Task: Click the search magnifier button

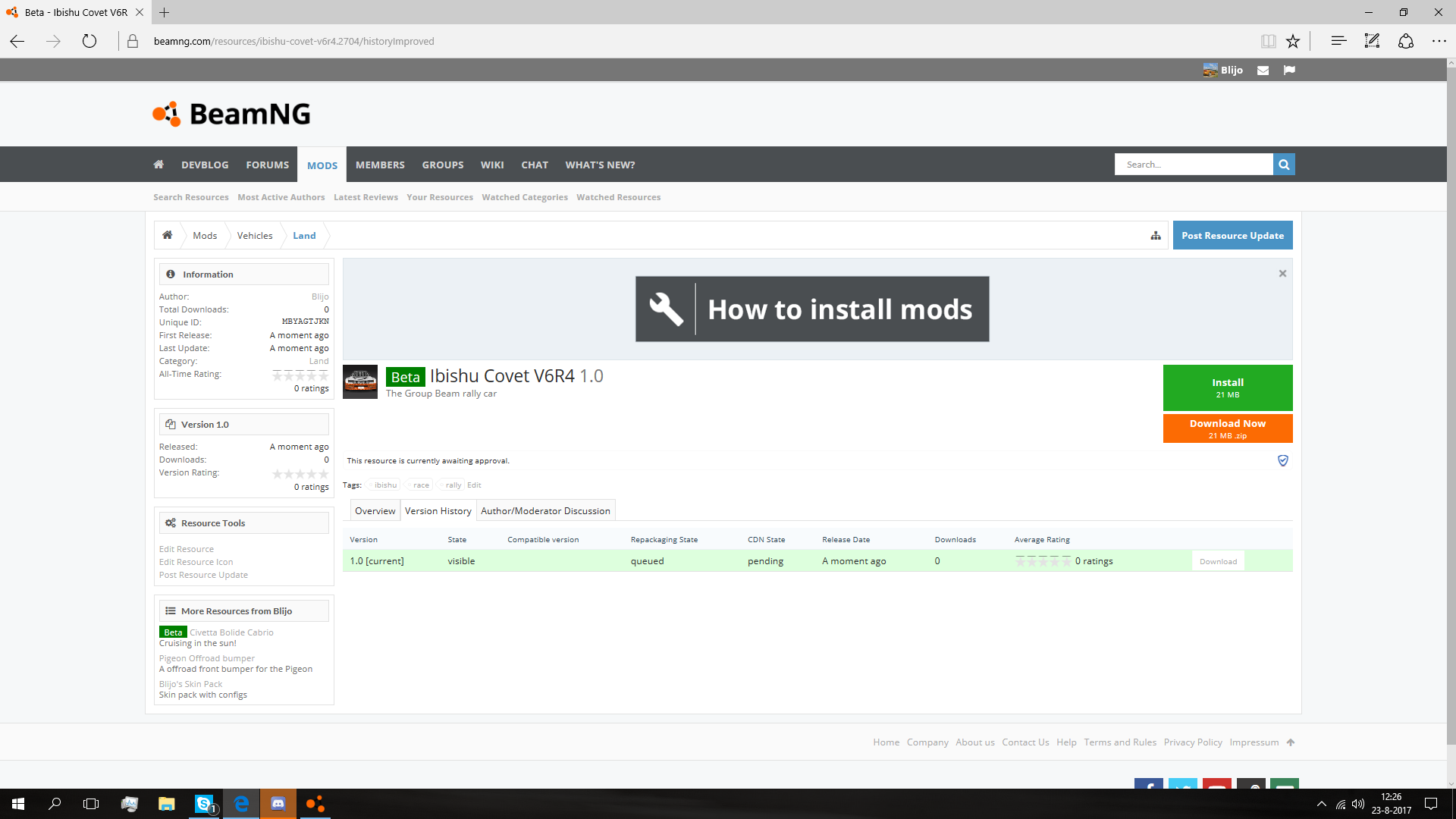Action: [1284, 165]
